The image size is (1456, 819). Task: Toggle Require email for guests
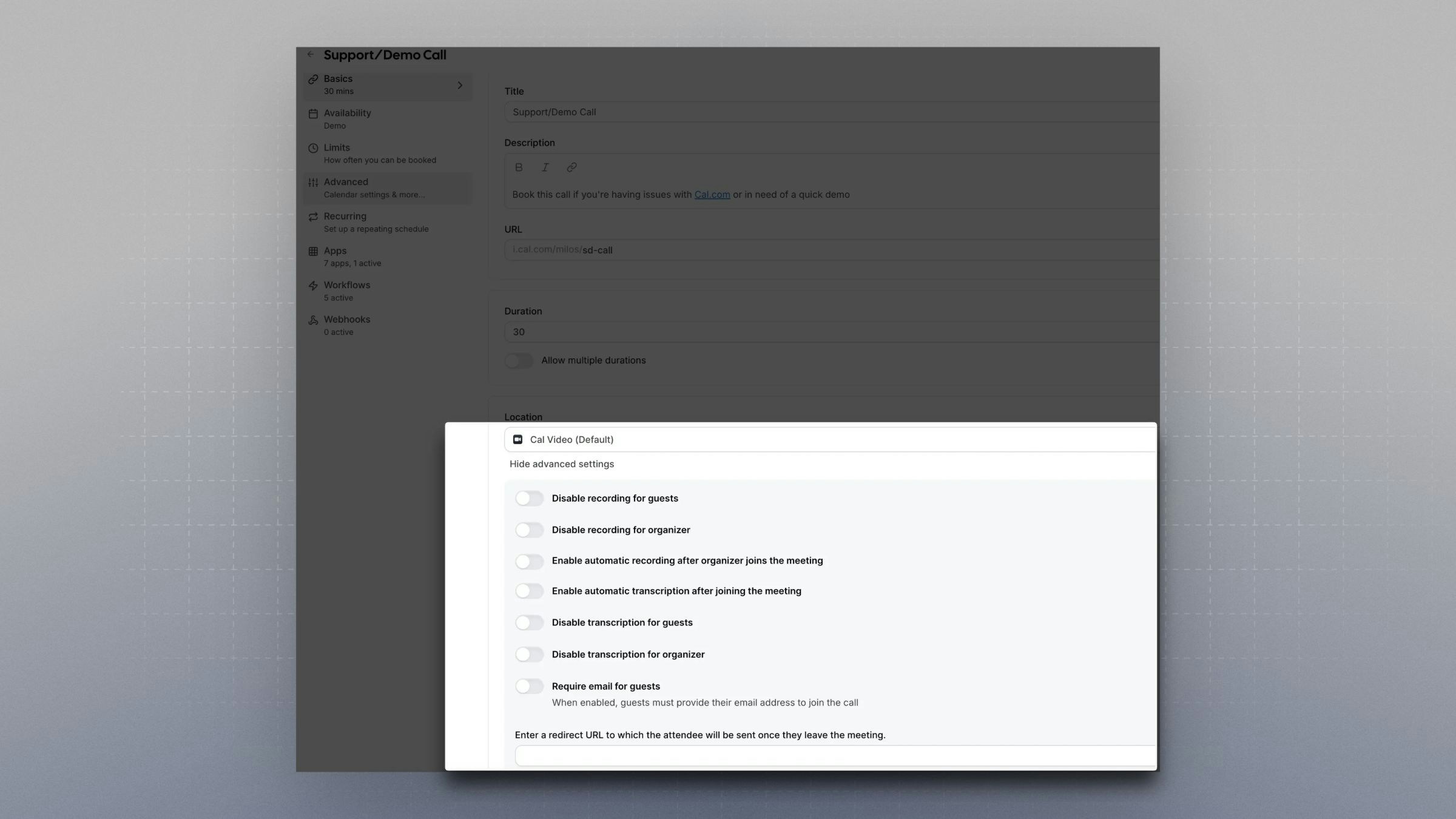click(x=529, y=687)
